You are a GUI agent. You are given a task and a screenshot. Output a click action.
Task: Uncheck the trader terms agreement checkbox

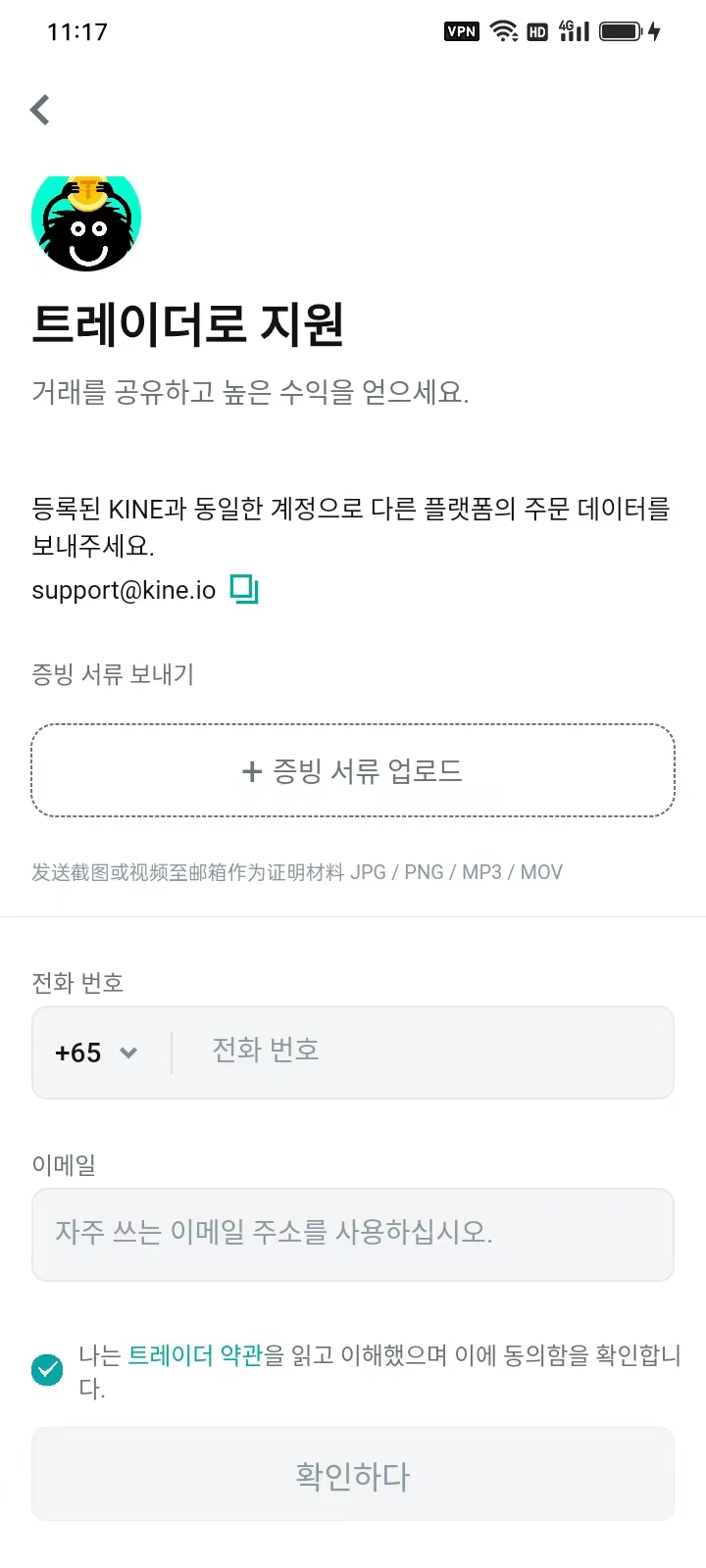tap(47, 1369)
